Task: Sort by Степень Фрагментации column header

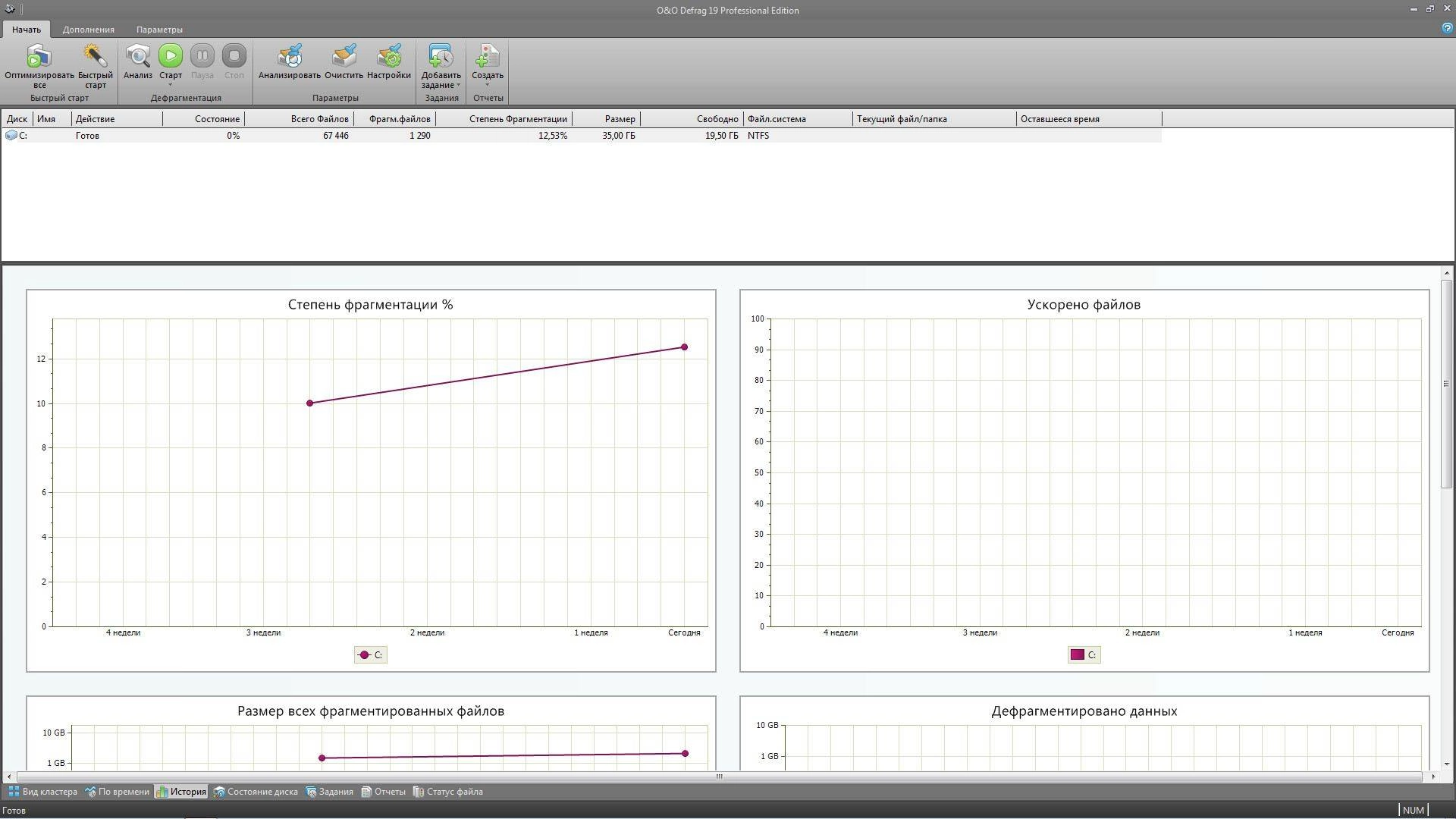Action: (x=504, y=119)
